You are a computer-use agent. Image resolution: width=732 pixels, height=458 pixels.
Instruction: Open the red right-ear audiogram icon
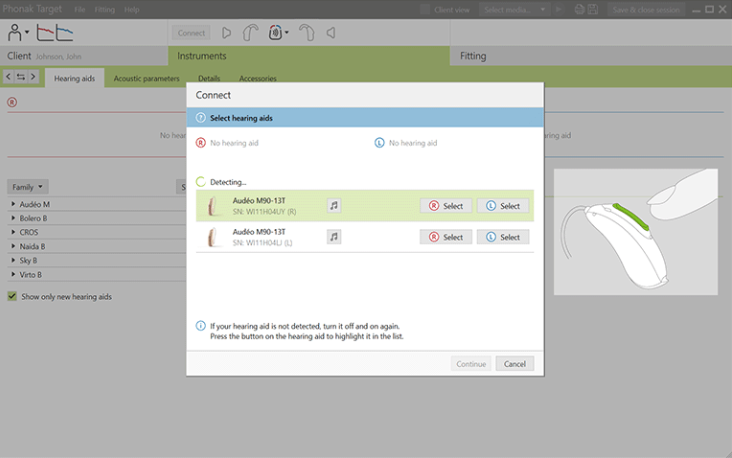(x=45, y=33)
